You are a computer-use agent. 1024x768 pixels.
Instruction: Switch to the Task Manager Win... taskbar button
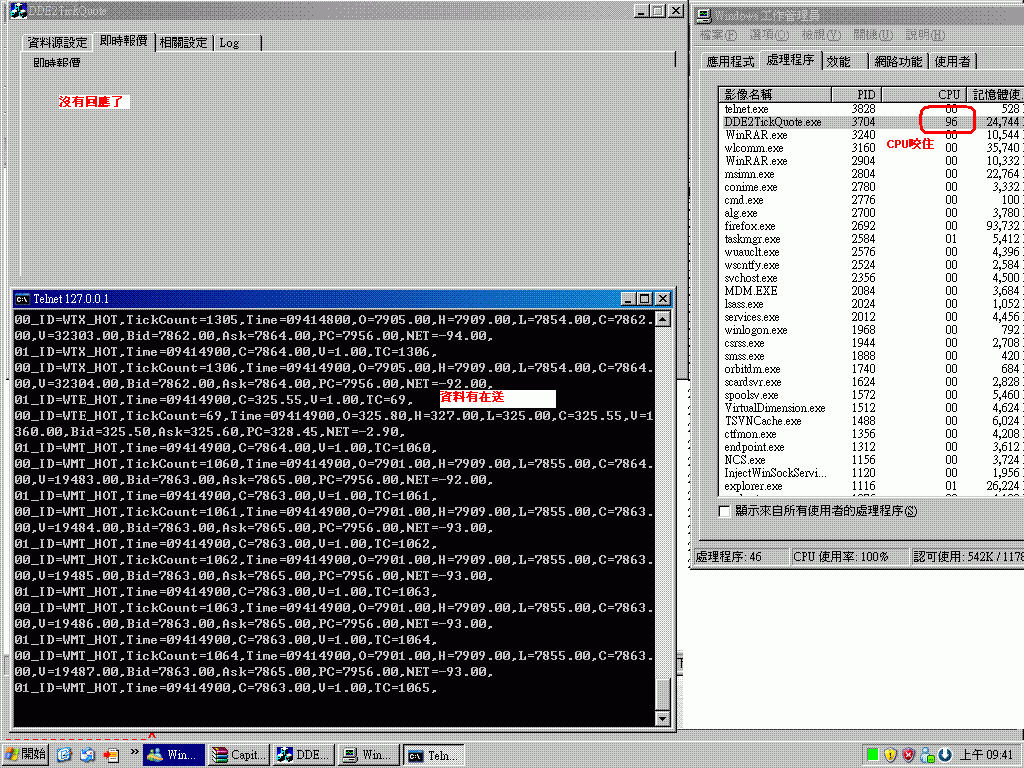[x=368, y=755]
